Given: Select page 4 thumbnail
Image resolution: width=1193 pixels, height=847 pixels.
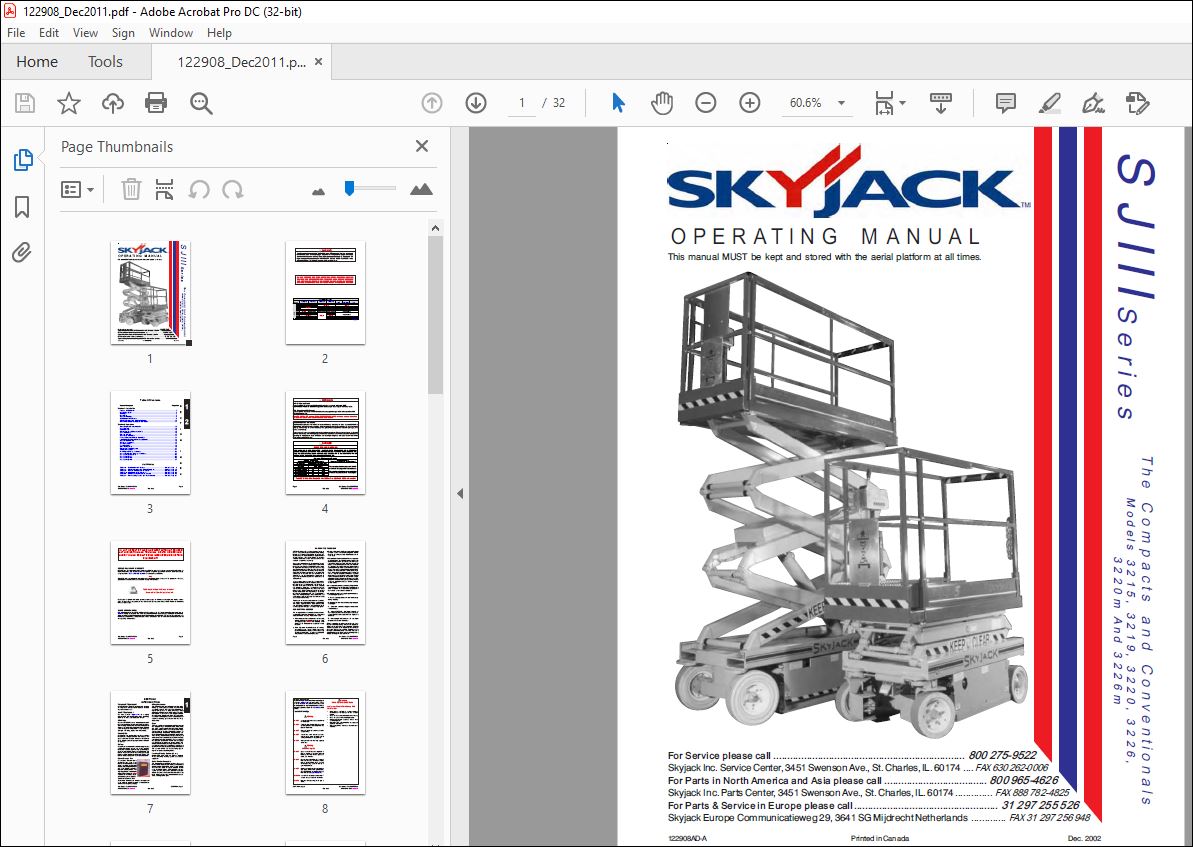Looking at the screenshot, I should tap(326, 443).
